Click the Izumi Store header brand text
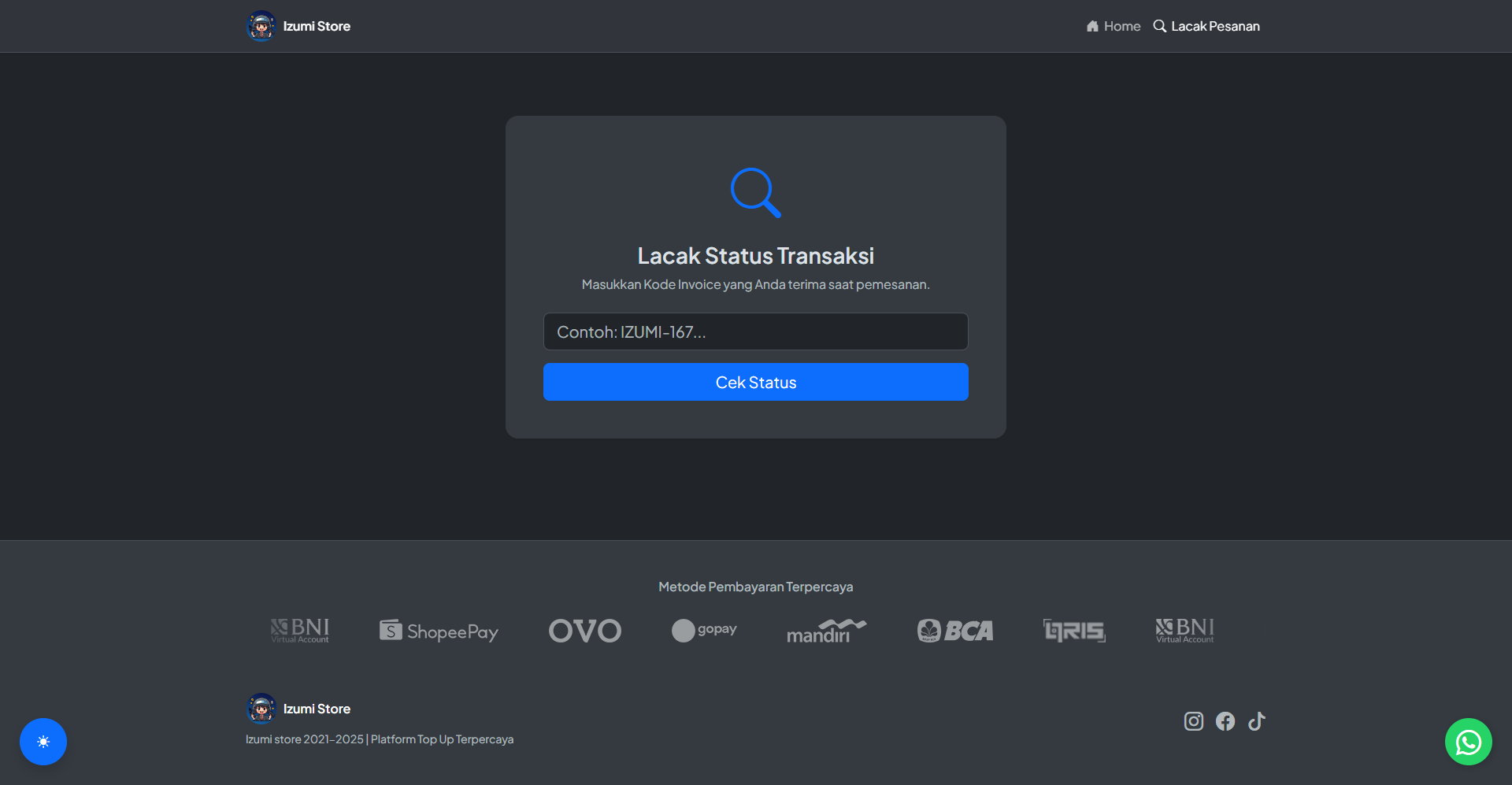The height and width of the screenshot is (785, 1512). coord(317,26)
